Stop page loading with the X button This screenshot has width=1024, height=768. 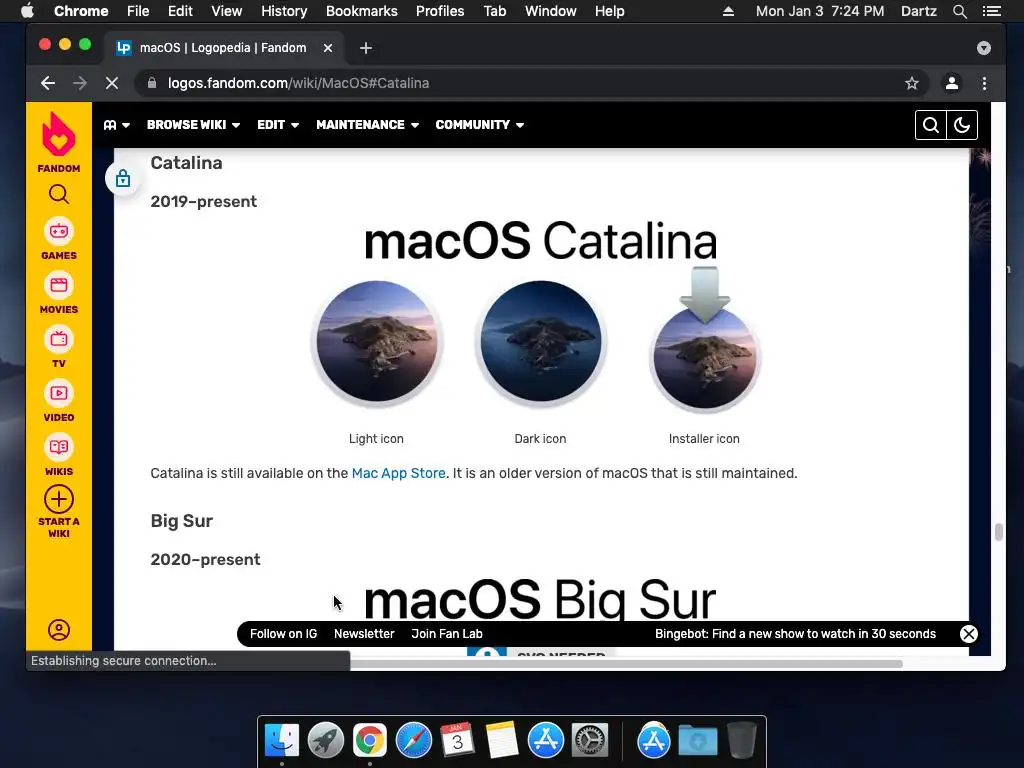click(112, 83)
